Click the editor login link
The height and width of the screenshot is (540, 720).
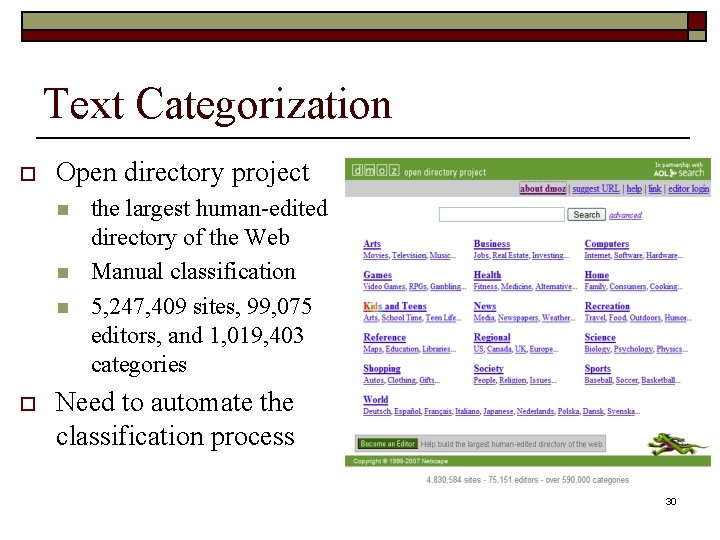point(688,189)
